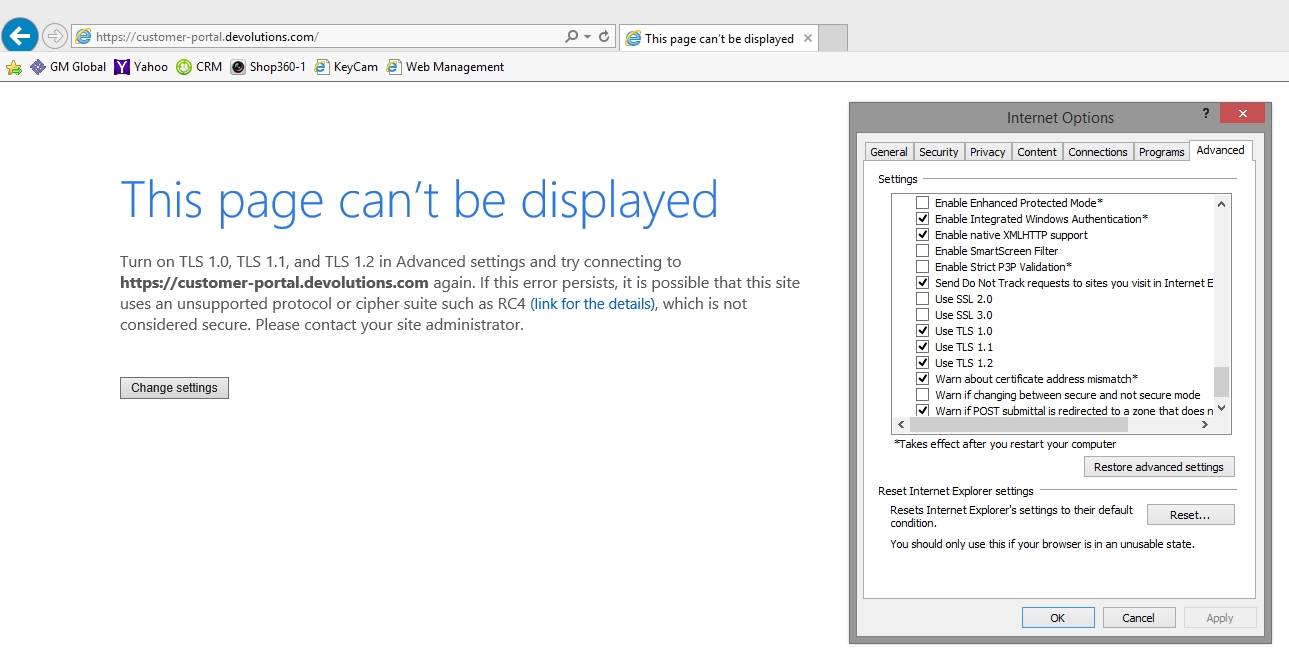The width and height of the screenshot is (1289, 665).
Task: Click the settings list scroll-down arrow
Action: [1222, 410]
